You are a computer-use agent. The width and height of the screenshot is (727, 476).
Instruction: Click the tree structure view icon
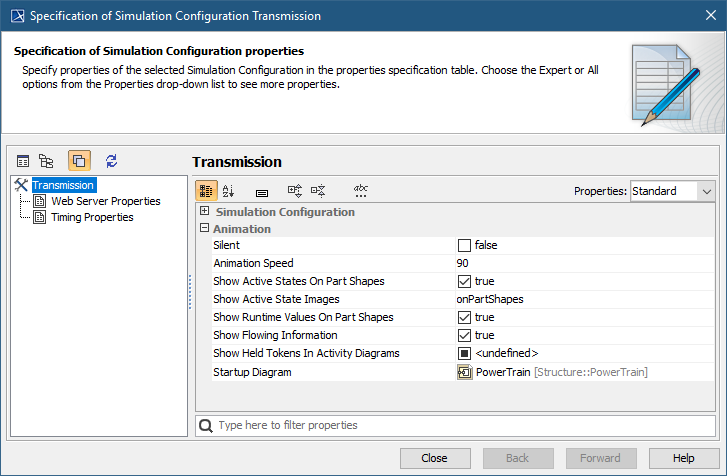click(x=46, y=160)
